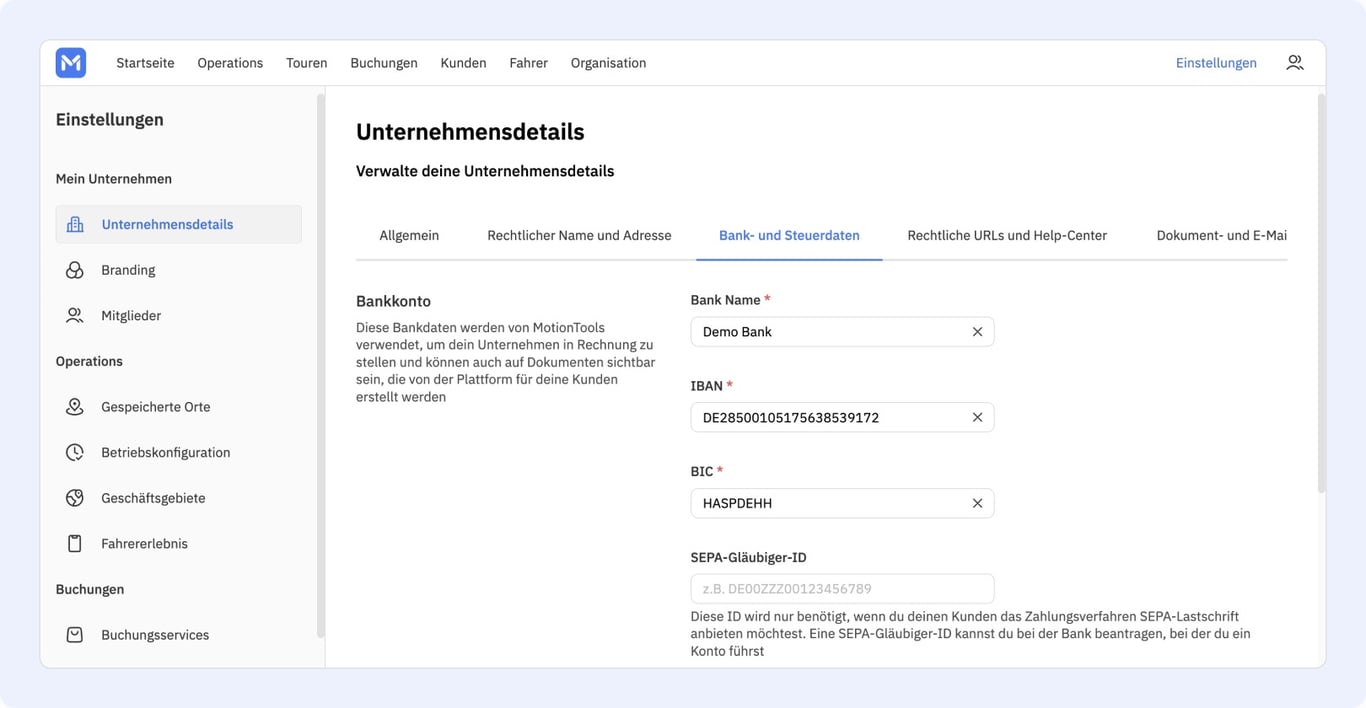Viewport: 1366px width, 708px height.
Task: Click the Operations sidebar section heading
Action: pyautogui.click(x=89, y=361)
